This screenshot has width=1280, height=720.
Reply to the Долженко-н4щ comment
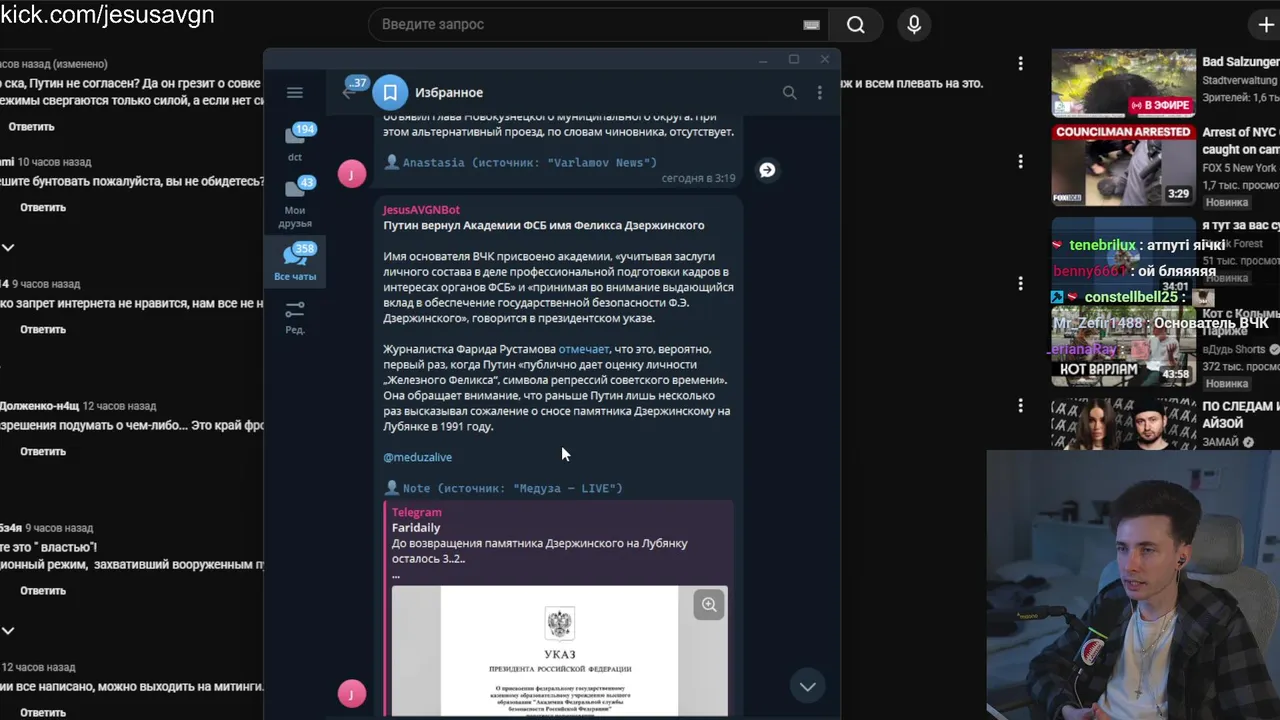point(43,452)
